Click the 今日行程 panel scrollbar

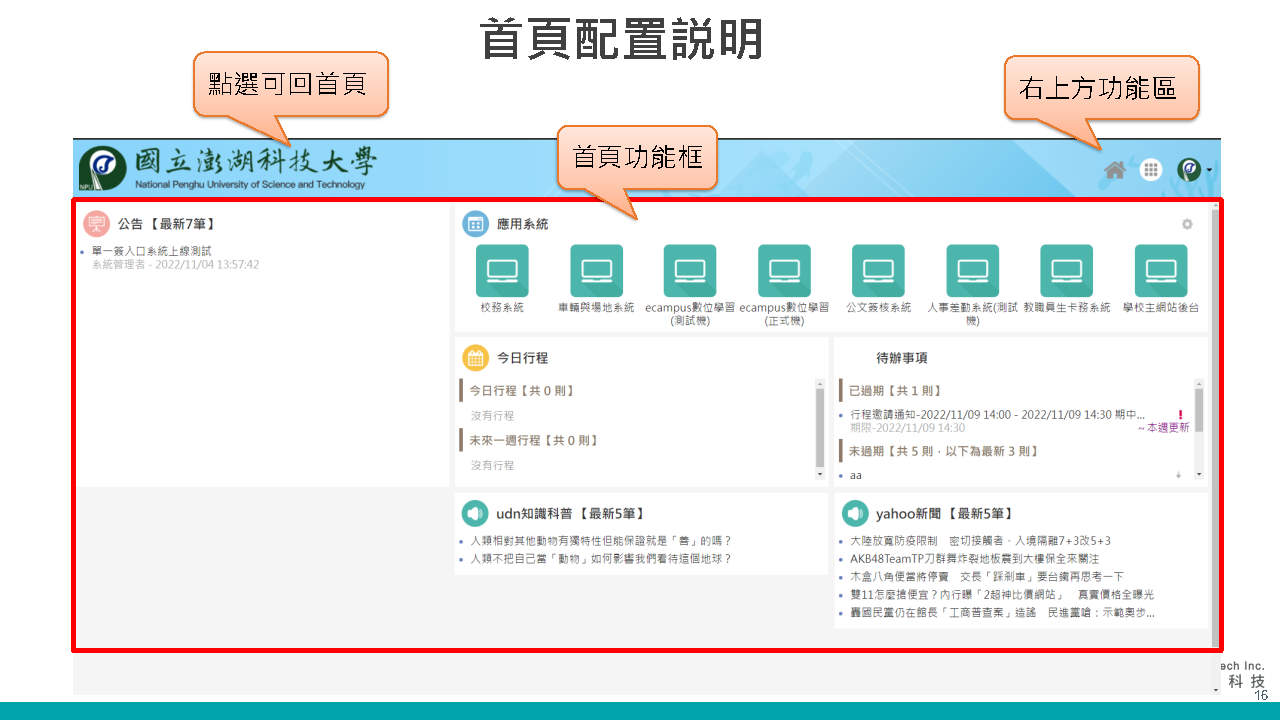(x=821, y=427)
